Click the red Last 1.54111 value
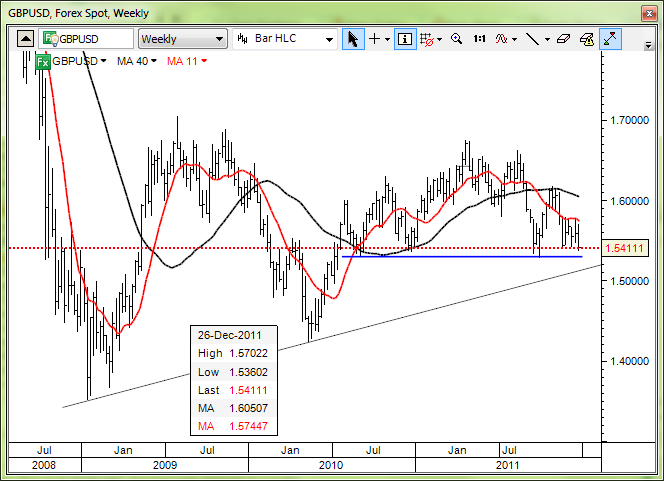This screenshot has height=481, width=664. (249, 390)
